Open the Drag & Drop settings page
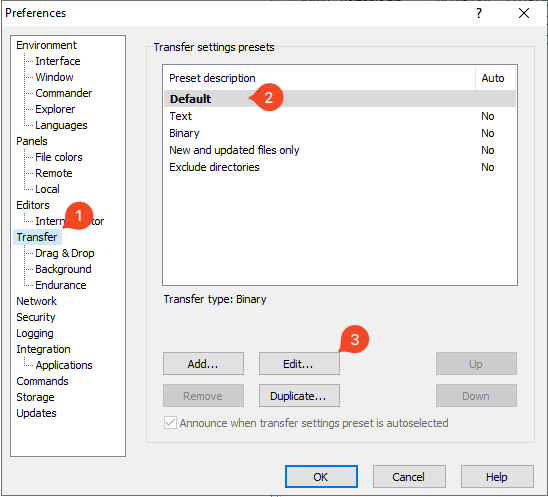 pos(65,253)
